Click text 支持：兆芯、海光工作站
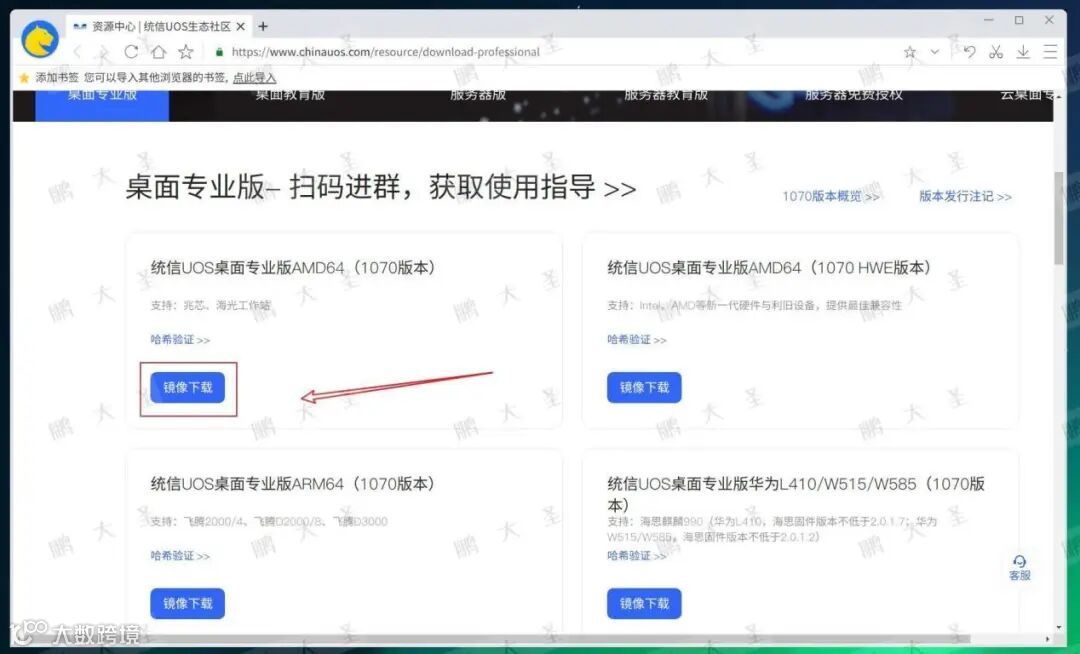Image resolution: width=1080 pixels, height=654 pixels. point(211,305)
